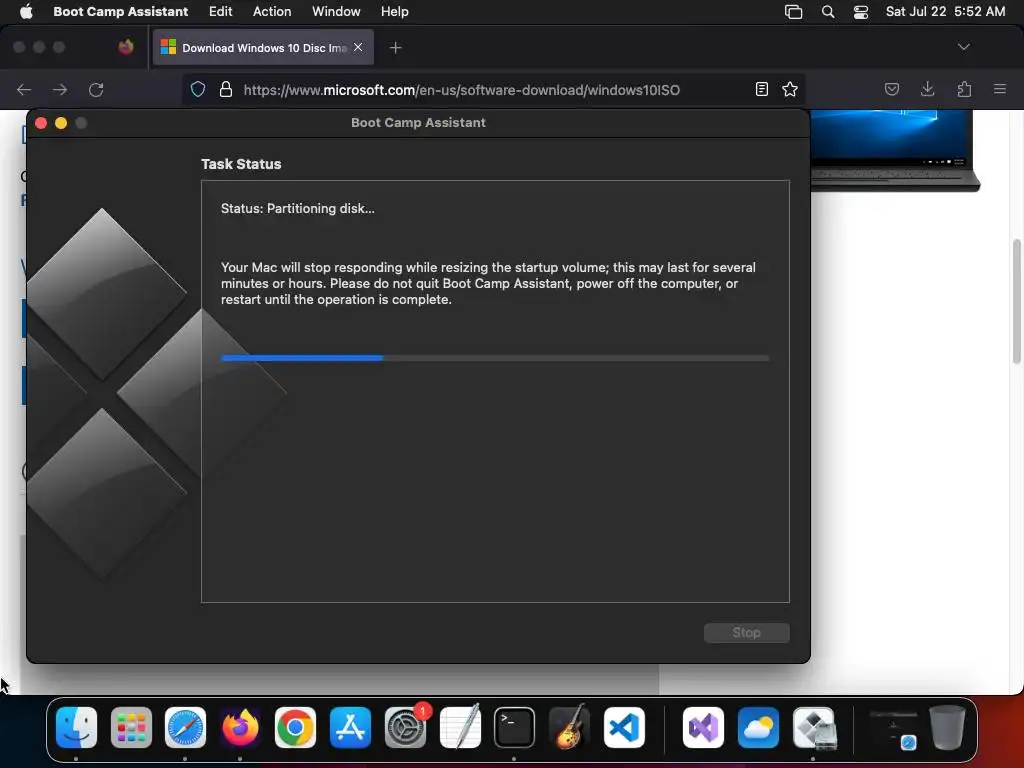The width and height of the screenshot is (1024, 768).
Task: Open Visual Studio Code from the Dock
Action: point(624,728)
